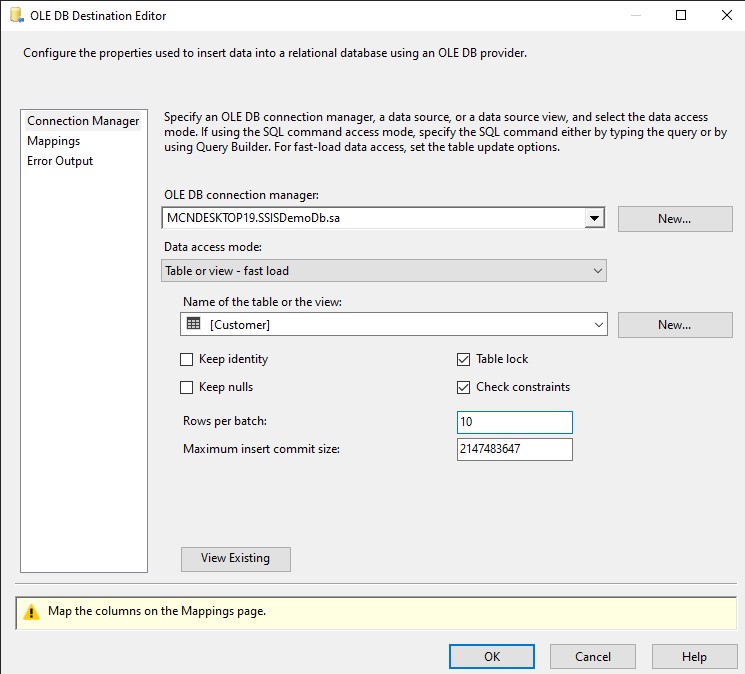Close the OLE DB Destination Editor
This screenshot has width=745, height=674.
(x=726, y=15)
